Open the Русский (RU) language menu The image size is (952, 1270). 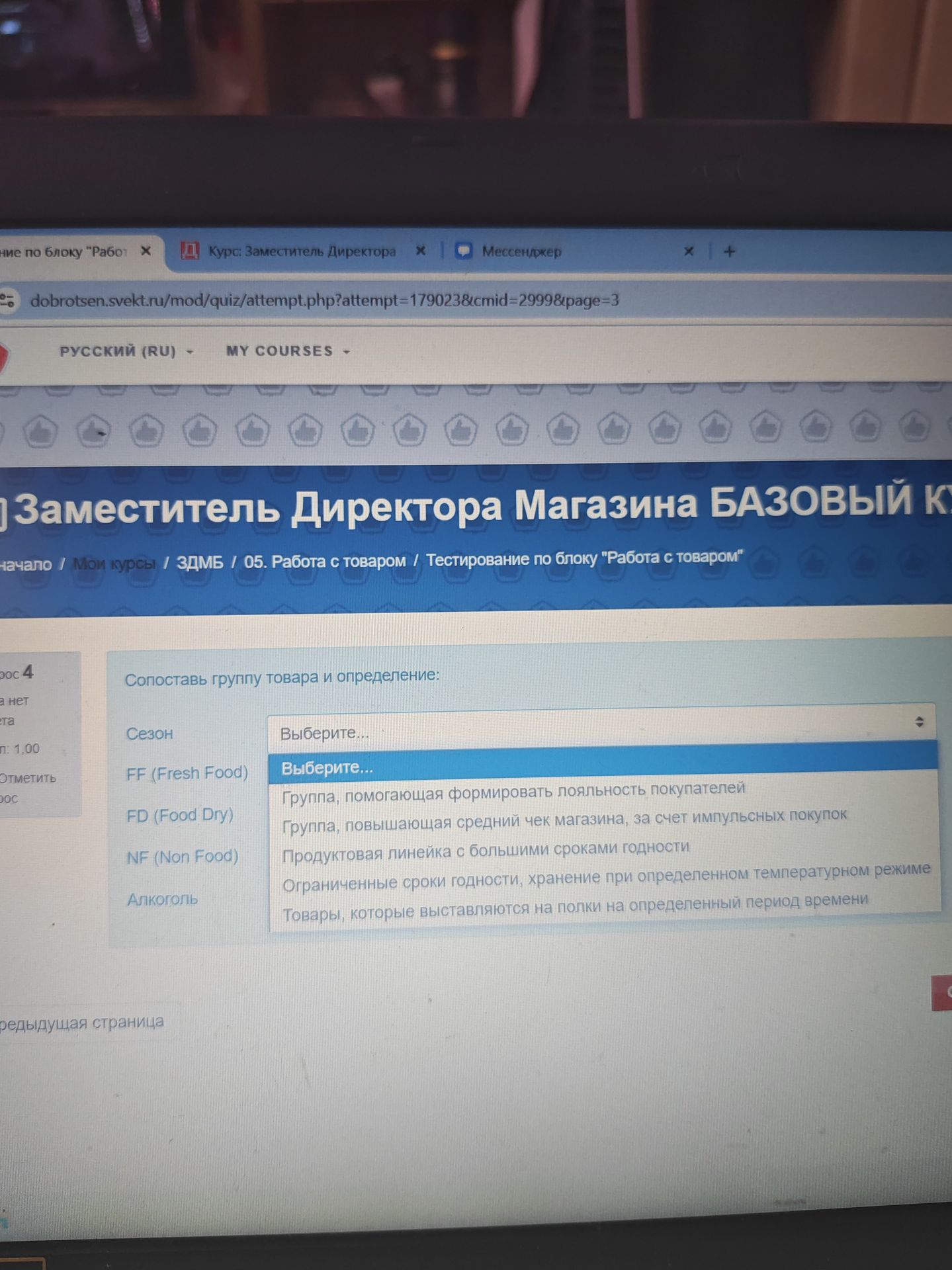(126, 351)
